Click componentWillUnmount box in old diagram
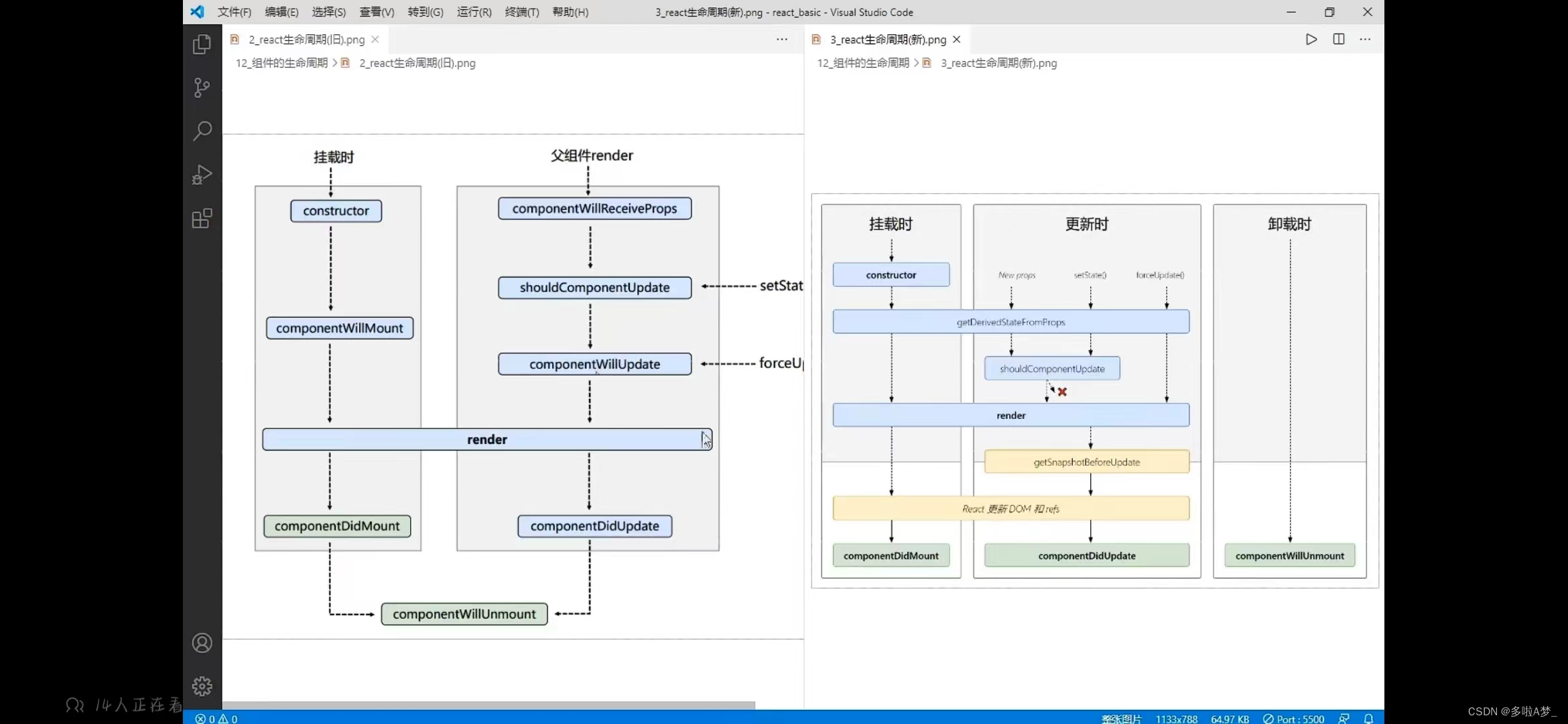Screen dimensions: 1568x724 [464, 614]
